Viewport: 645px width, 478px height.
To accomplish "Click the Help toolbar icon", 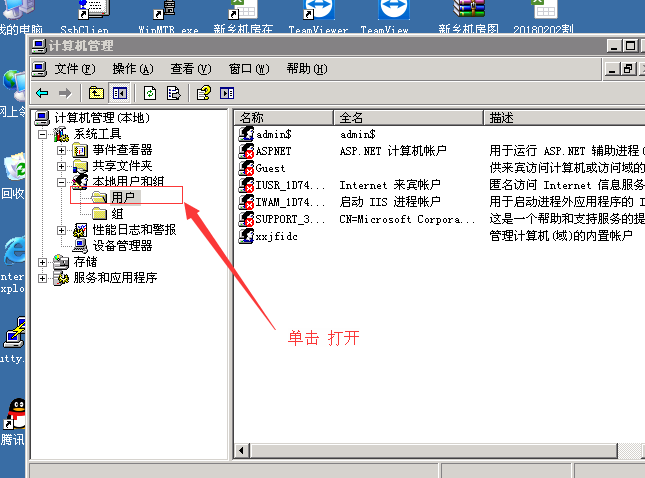I will [203, 93].
